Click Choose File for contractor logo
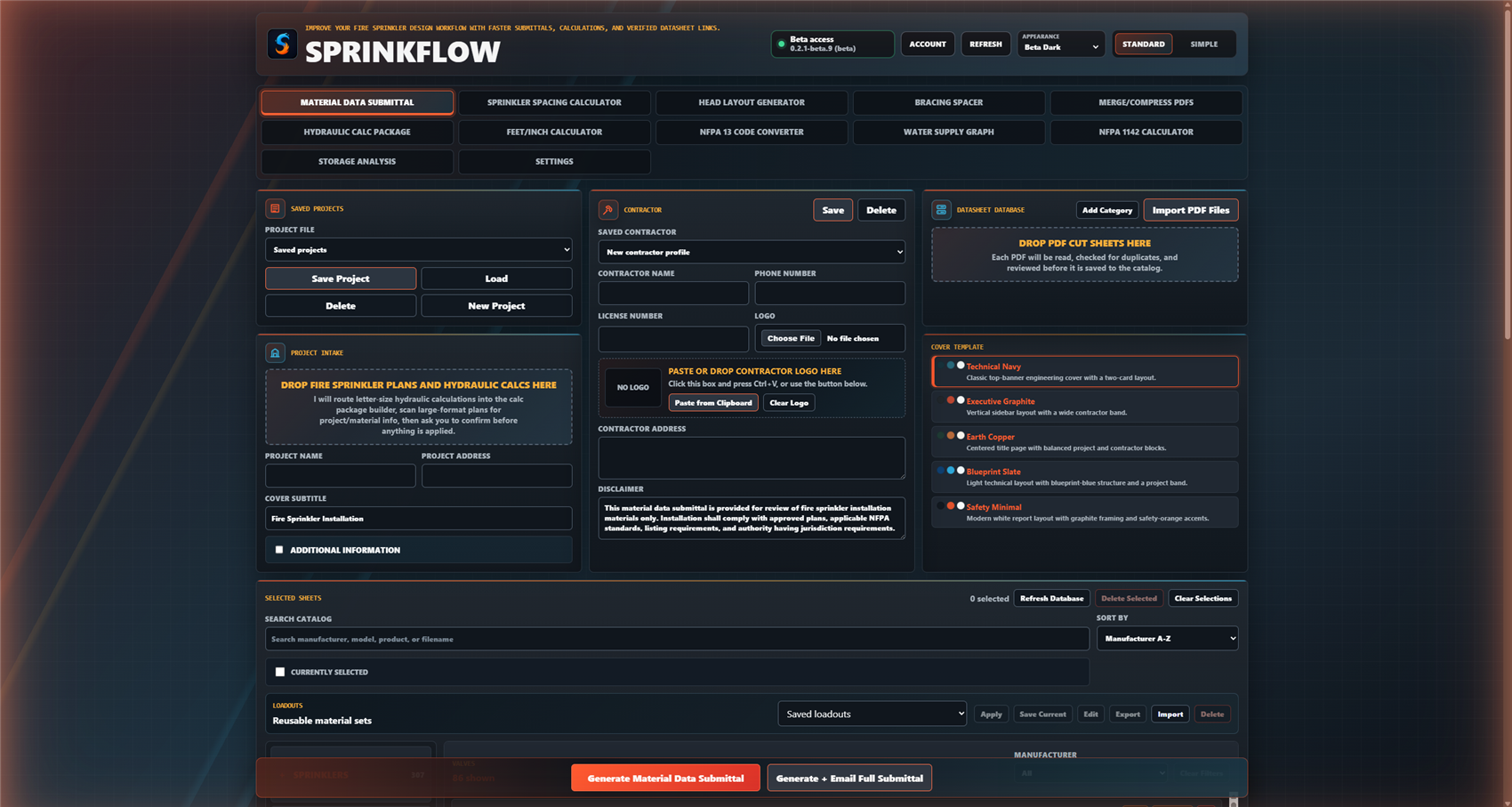This screenshot has height=807, width=1512. tap(791, 338)
